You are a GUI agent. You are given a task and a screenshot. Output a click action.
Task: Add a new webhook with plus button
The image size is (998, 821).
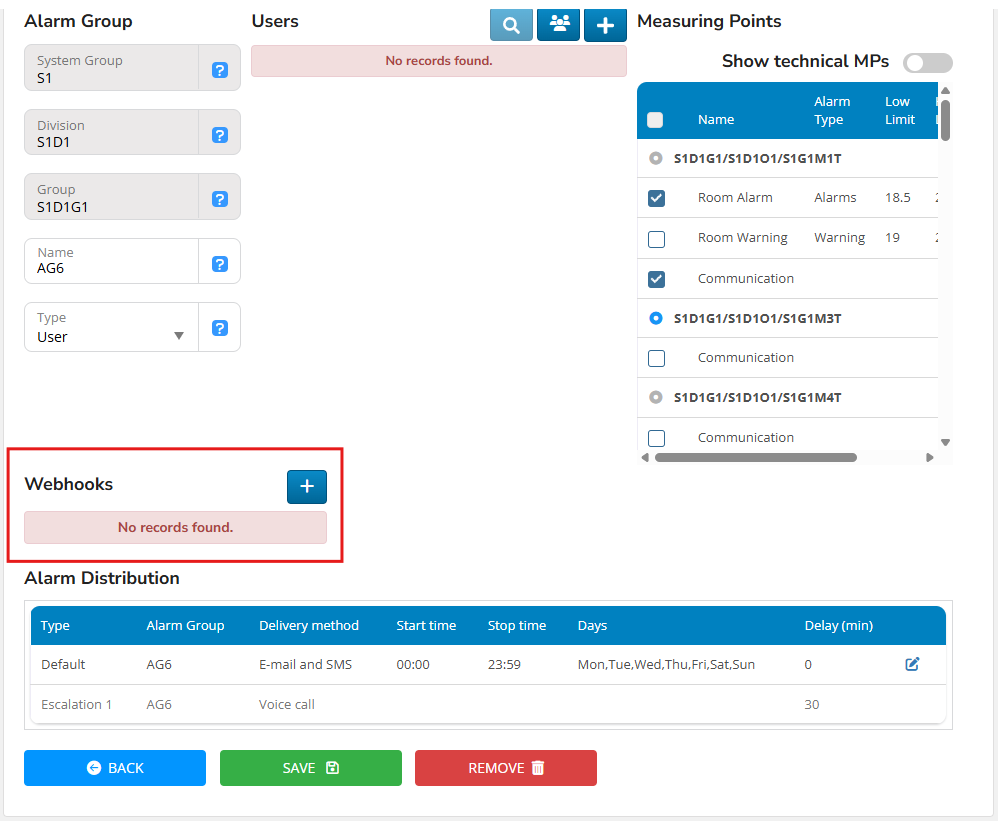tap(307, 486)
